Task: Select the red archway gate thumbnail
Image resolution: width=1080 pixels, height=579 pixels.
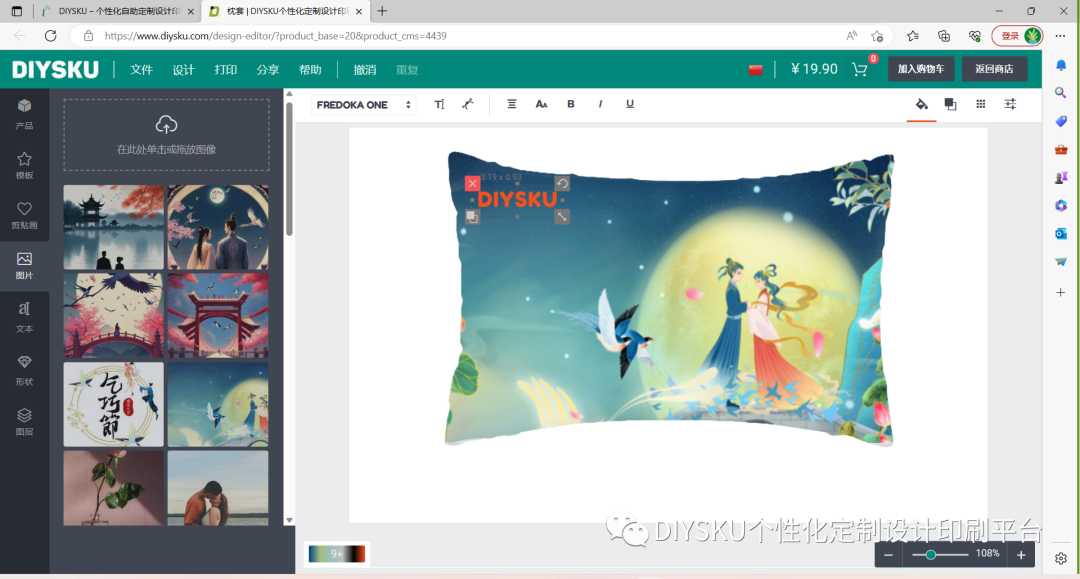Action: click(x=218, y=315)
